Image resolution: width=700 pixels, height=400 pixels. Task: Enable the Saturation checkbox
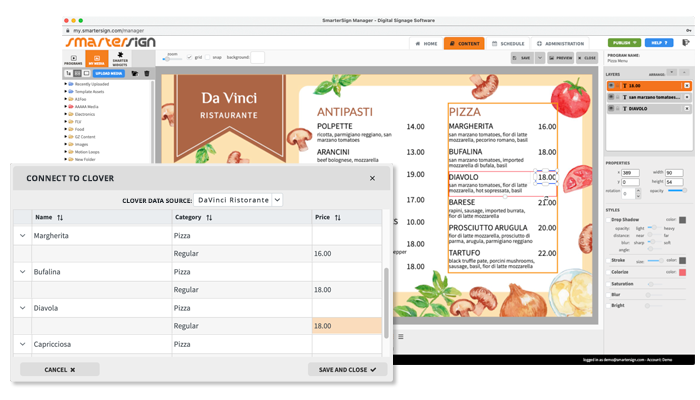tap(608, 284)
